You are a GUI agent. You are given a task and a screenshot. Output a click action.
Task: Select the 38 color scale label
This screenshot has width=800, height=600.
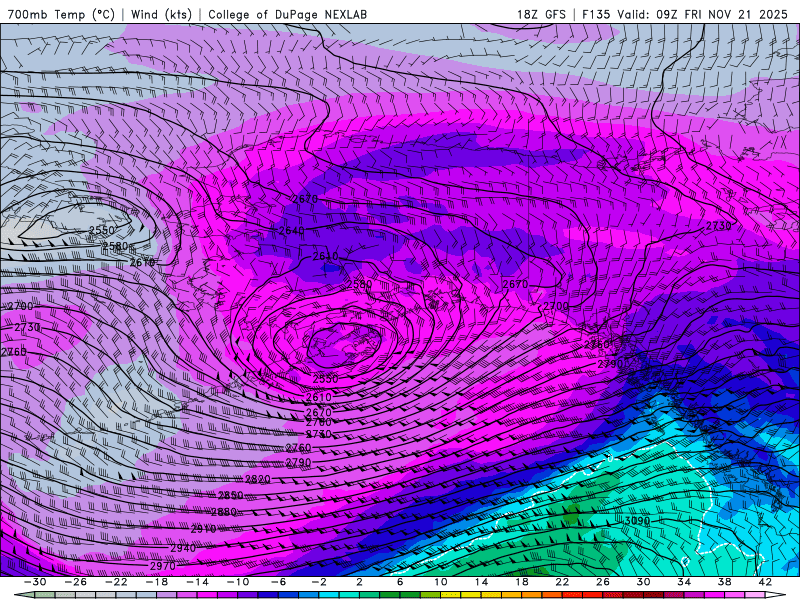tap(724, 582)
